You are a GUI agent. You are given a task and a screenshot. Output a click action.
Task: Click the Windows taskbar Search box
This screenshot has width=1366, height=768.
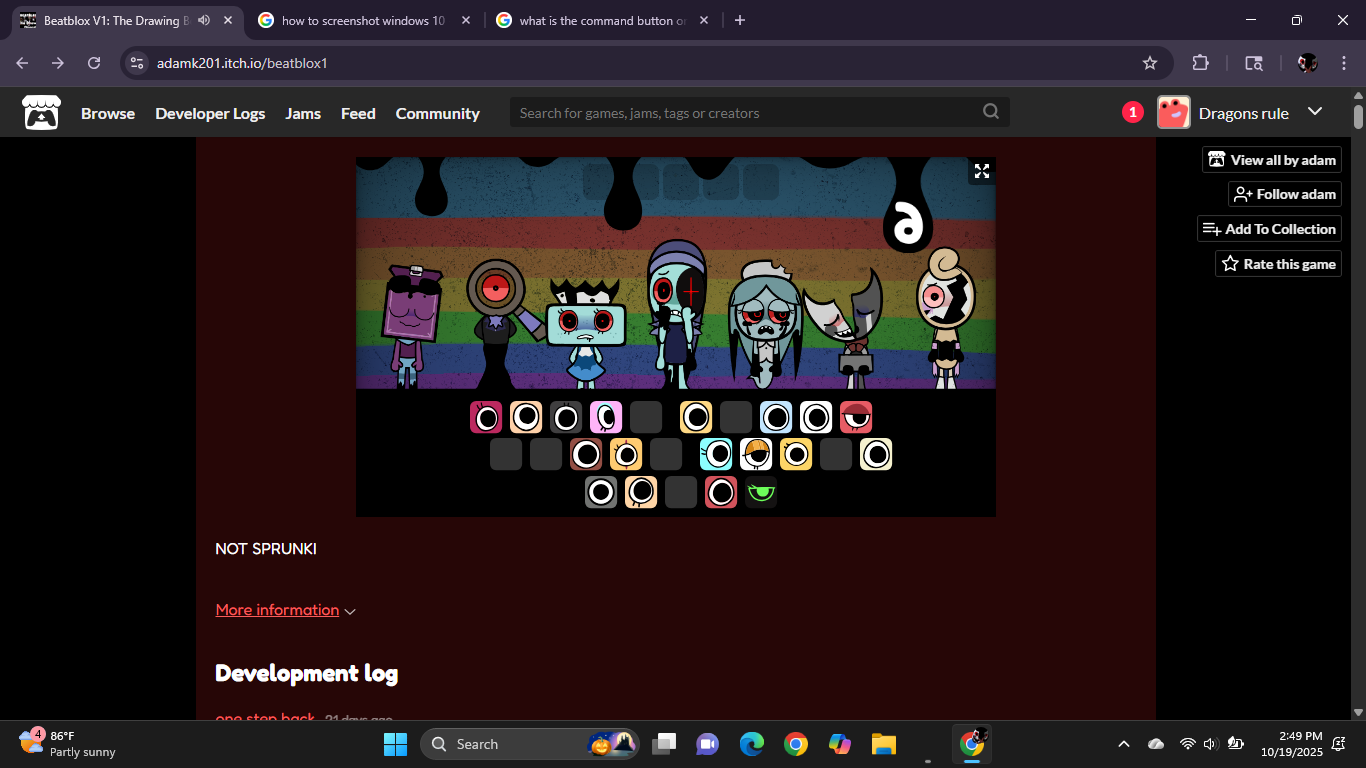click(x=530, y=744)
